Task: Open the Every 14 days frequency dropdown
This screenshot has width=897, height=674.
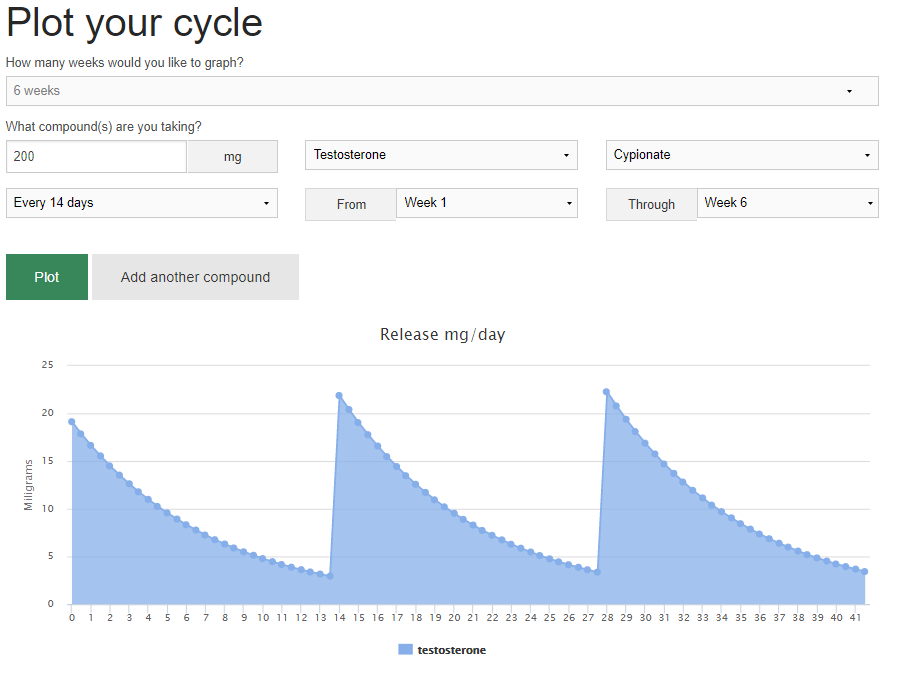Action: pyautogui.click(x=142, y=203)
